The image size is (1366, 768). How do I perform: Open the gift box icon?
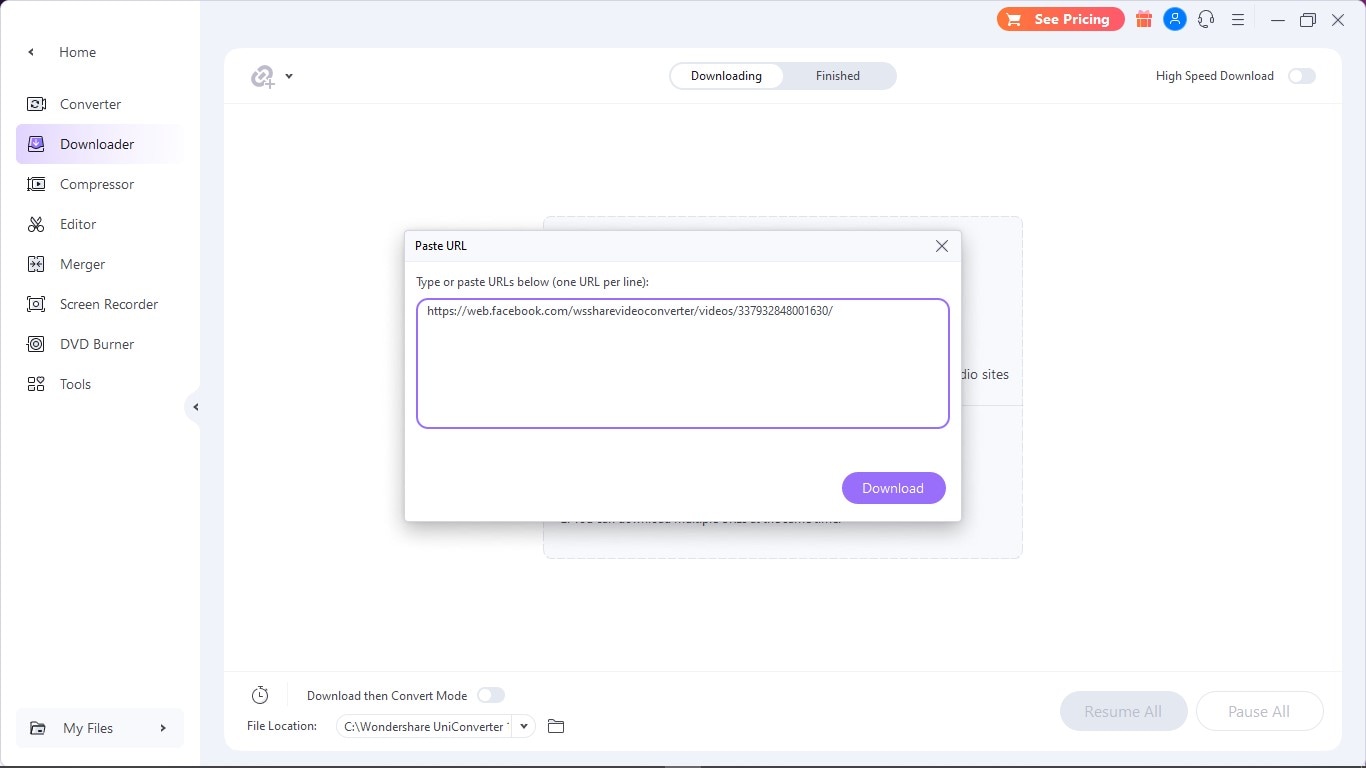pos(1144,19)
